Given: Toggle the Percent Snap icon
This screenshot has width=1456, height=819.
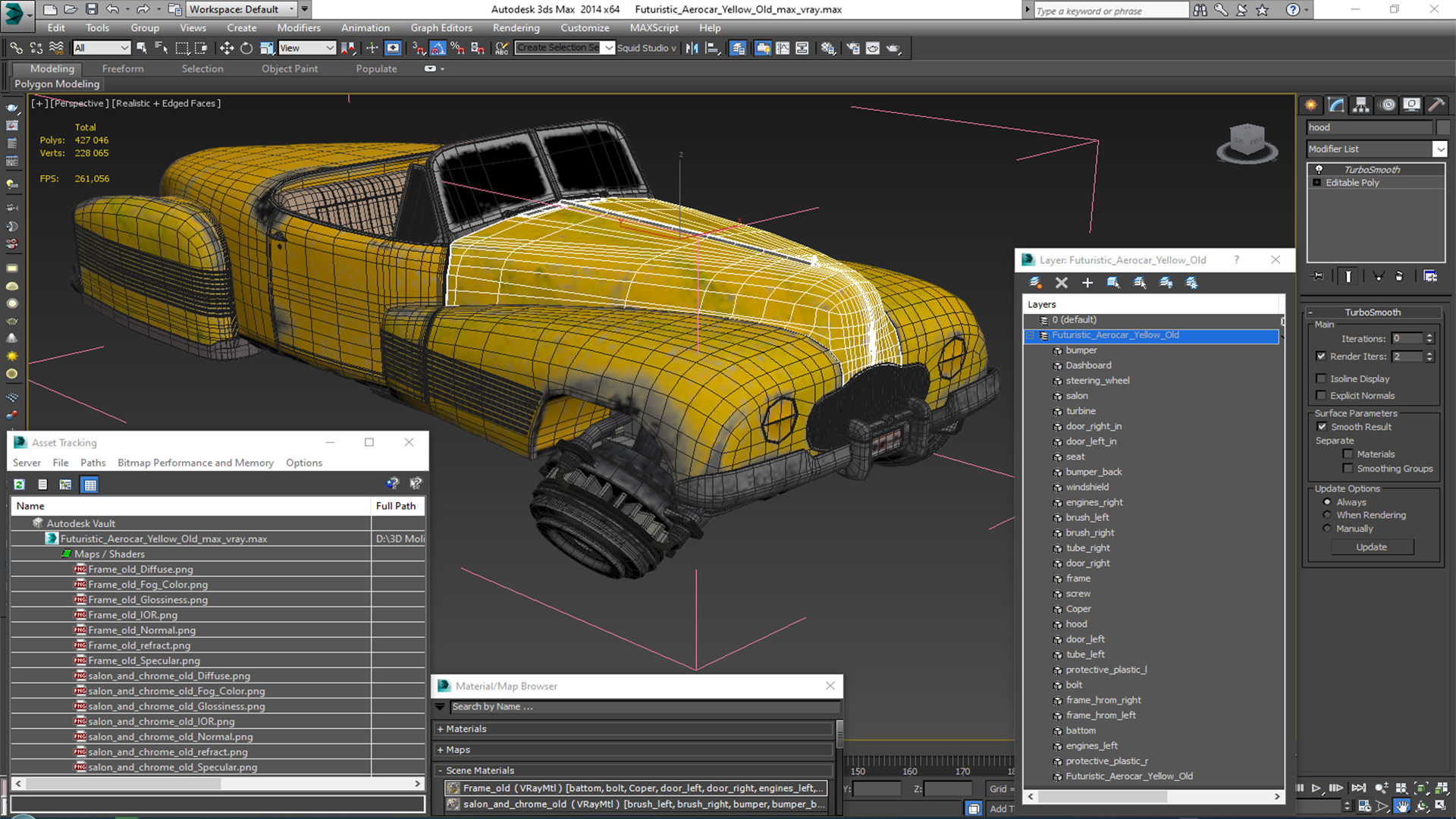Looking at the screenshot, I should coord(457,48).
